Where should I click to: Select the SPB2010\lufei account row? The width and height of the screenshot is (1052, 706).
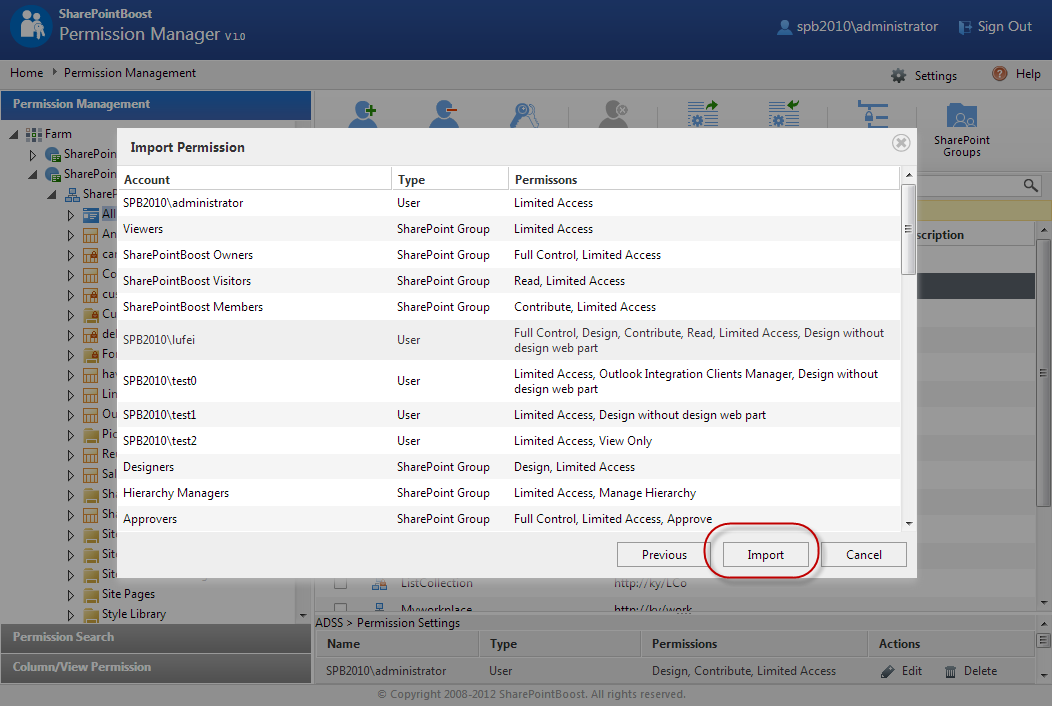pyautogui.click(x=509, y=340)
